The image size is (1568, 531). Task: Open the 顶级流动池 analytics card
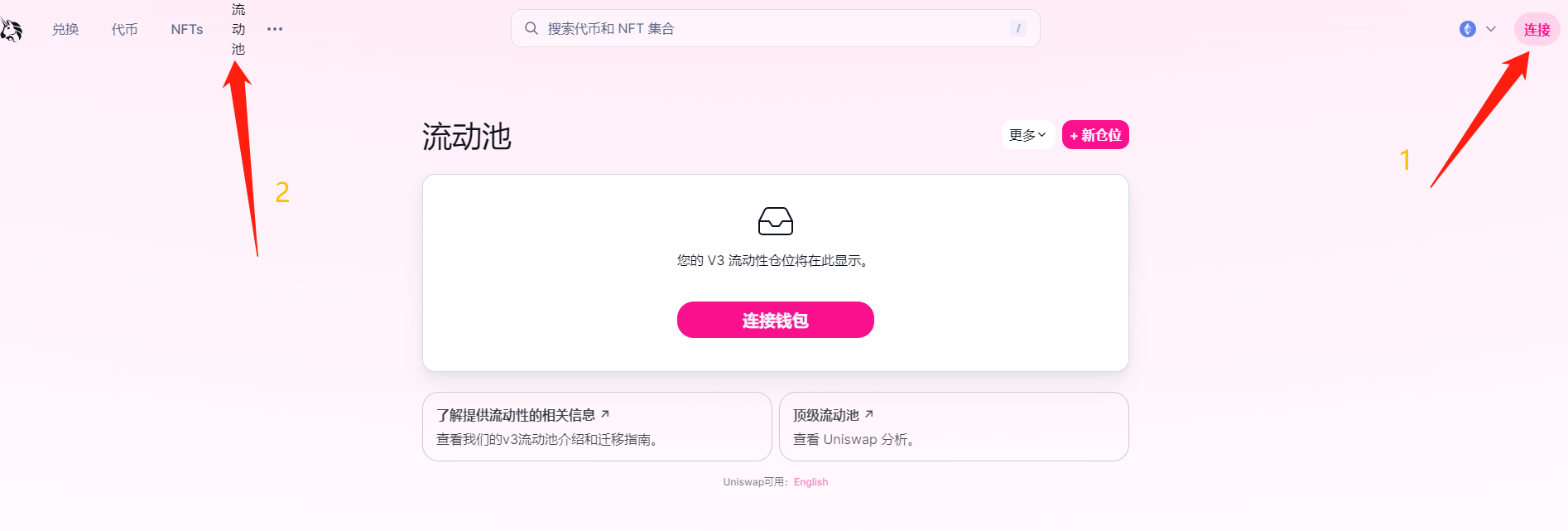[953, 427]
